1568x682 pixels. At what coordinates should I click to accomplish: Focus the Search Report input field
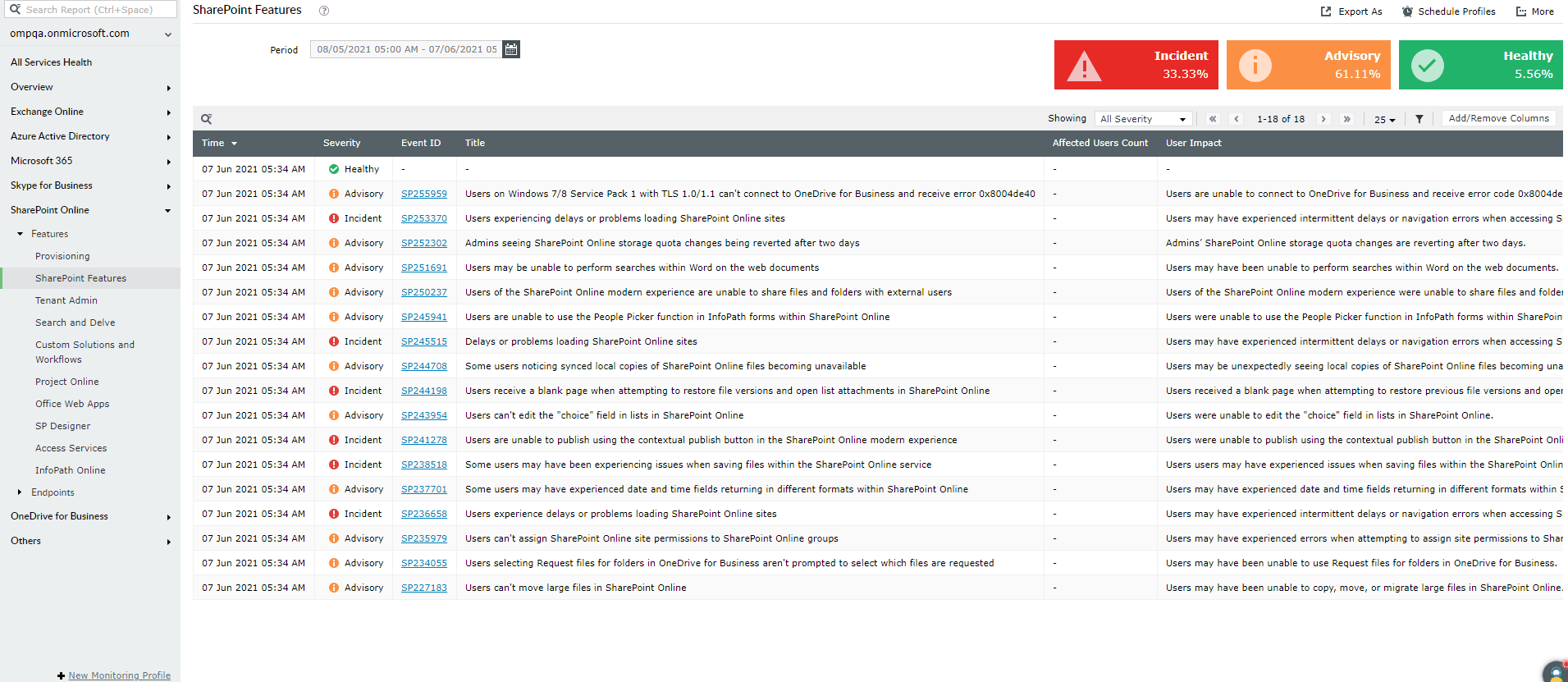(x=92, y=10)
